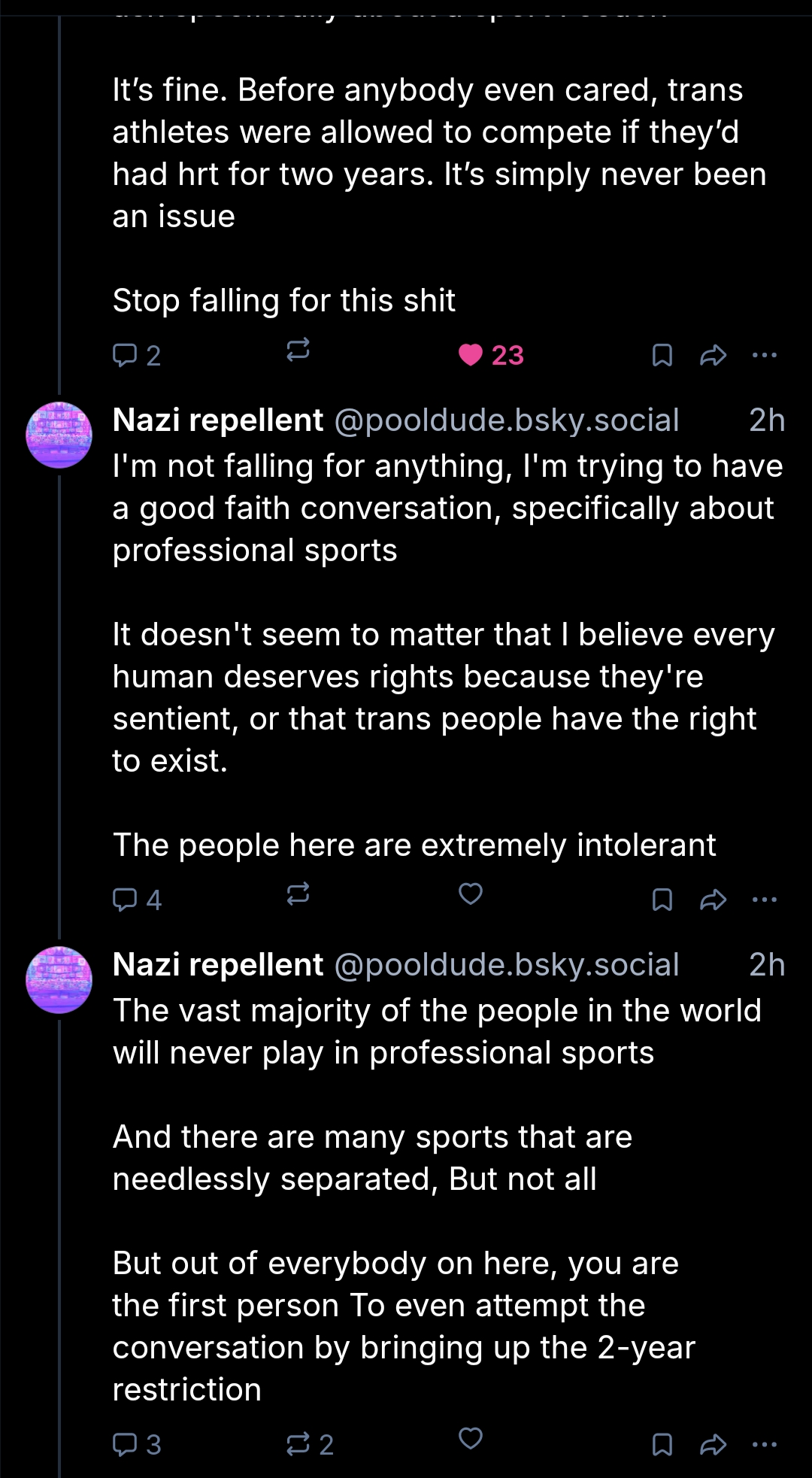The height and width of the screenshot is (1478, 812).
Task: Open more options for "extremely intolerant" post
Action: pos(765,899)
